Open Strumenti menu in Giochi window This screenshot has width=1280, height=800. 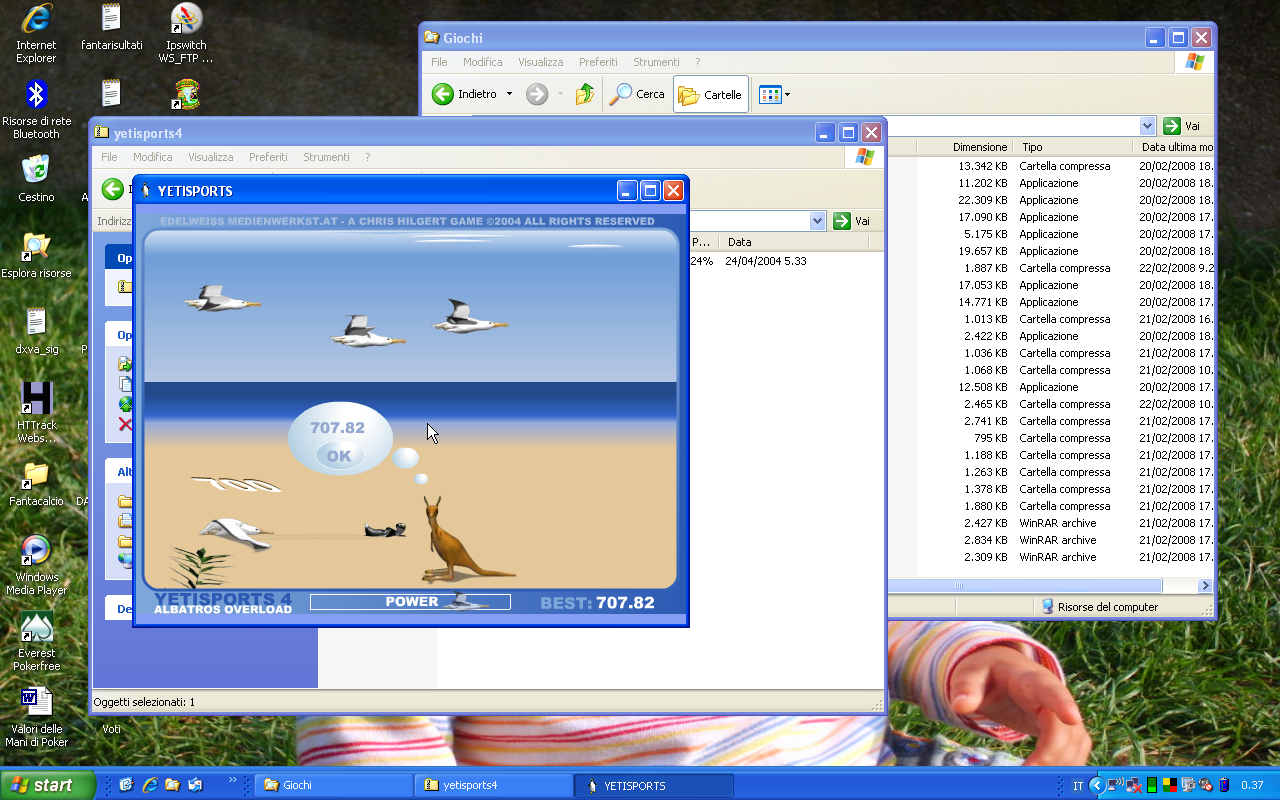click(656, 62)
